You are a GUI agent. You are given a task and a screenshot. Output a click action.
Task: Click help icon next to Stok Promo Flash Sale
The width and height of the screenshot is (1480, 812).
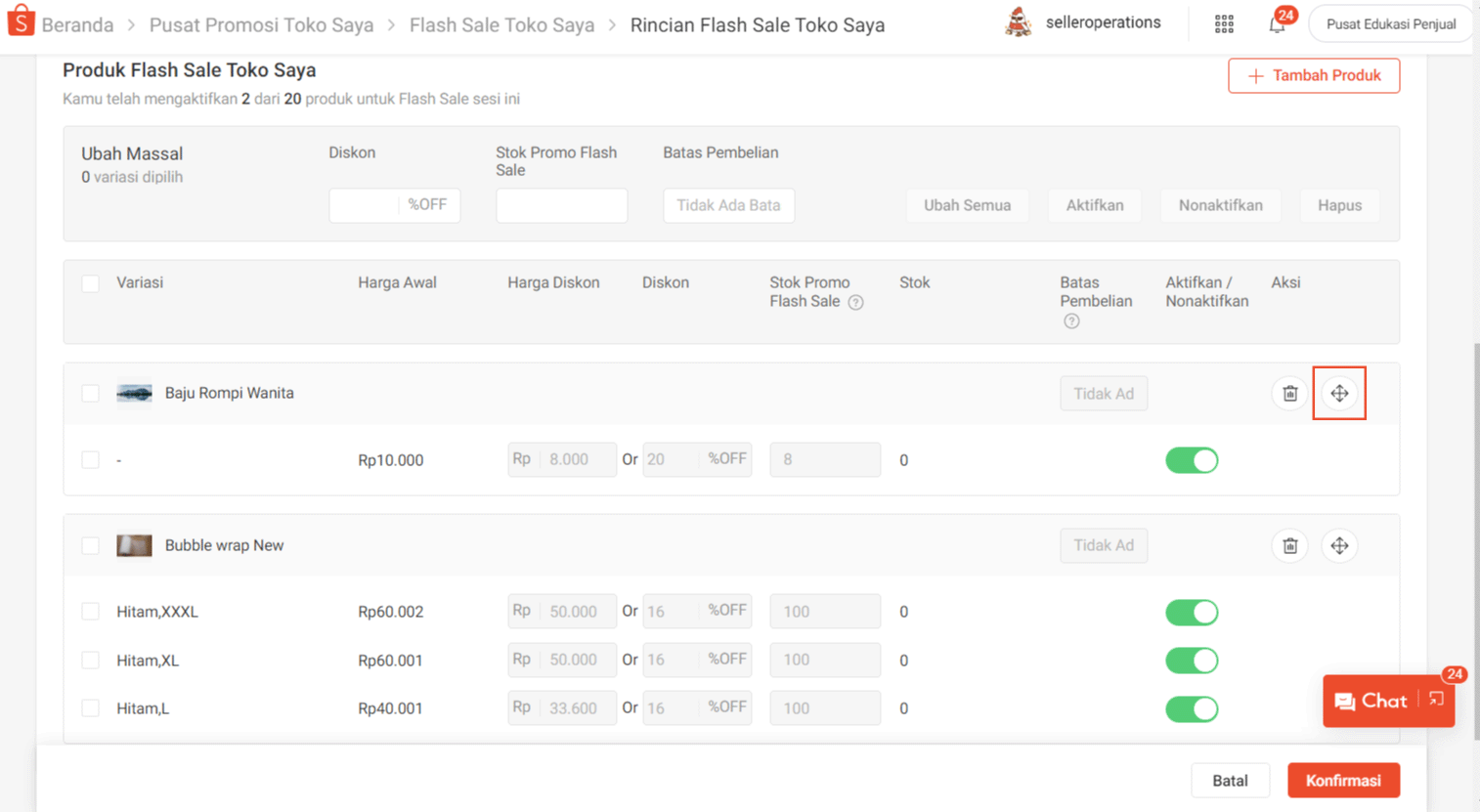855,303
